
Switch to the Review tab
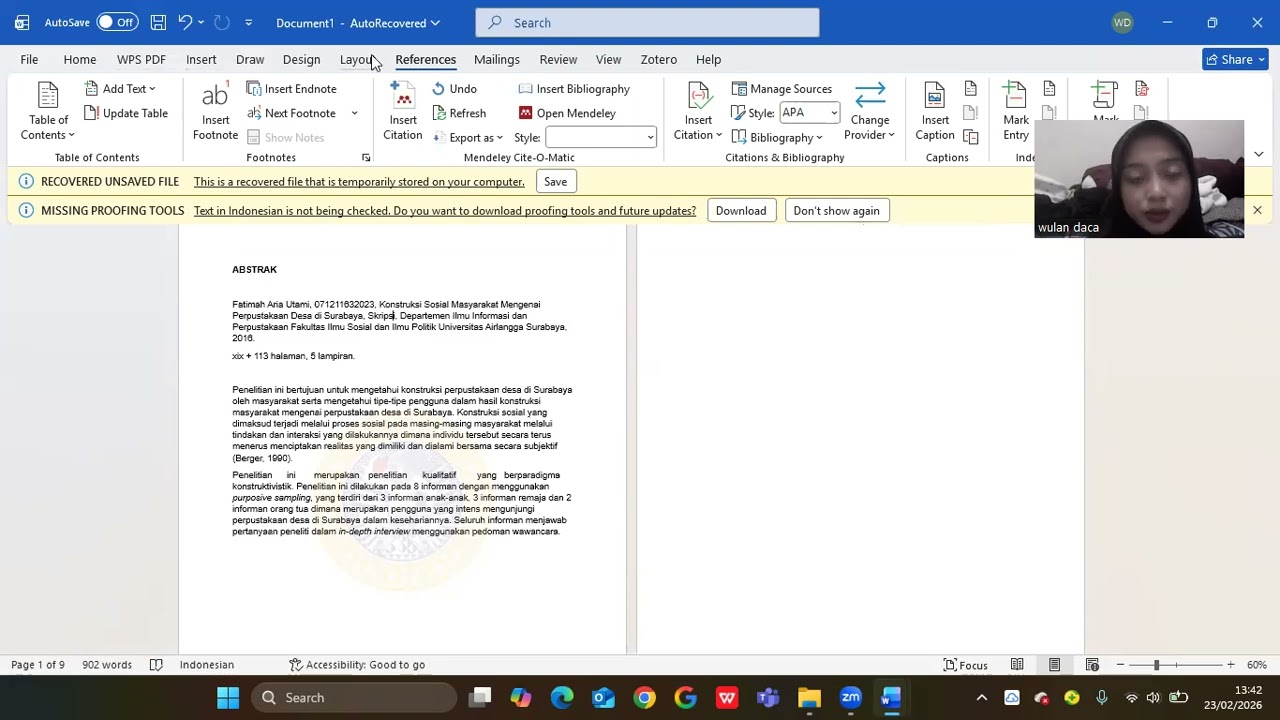[x=558, y=59]
